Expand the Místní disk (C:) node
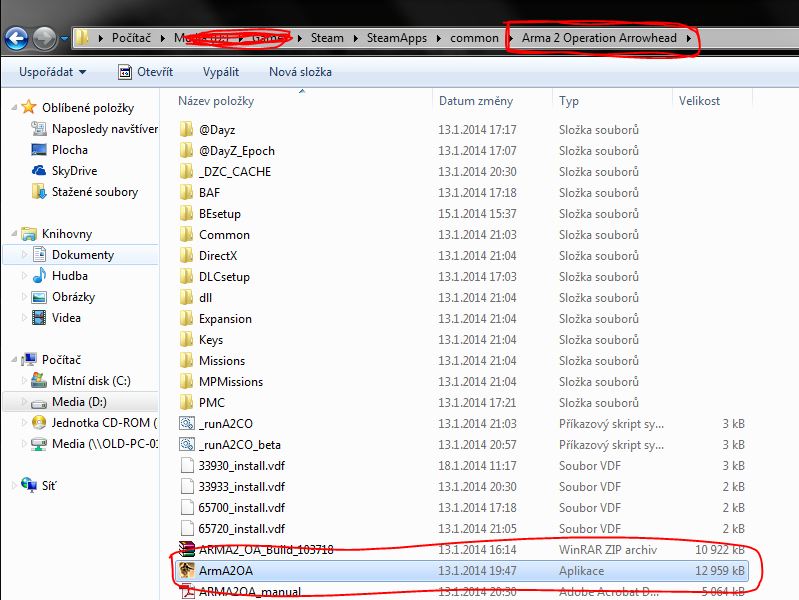The image size is (799, 600). (24, 381)
